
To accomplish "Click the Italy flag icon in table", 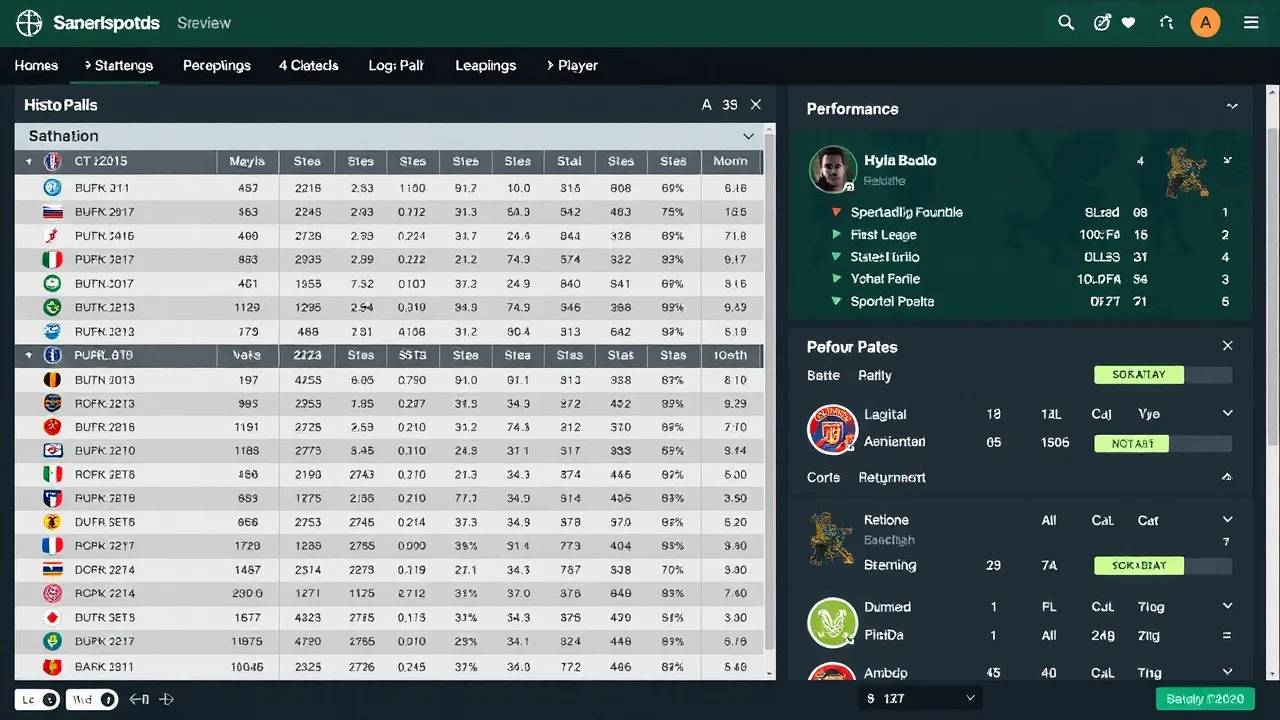I will click(x=53, y=259).
